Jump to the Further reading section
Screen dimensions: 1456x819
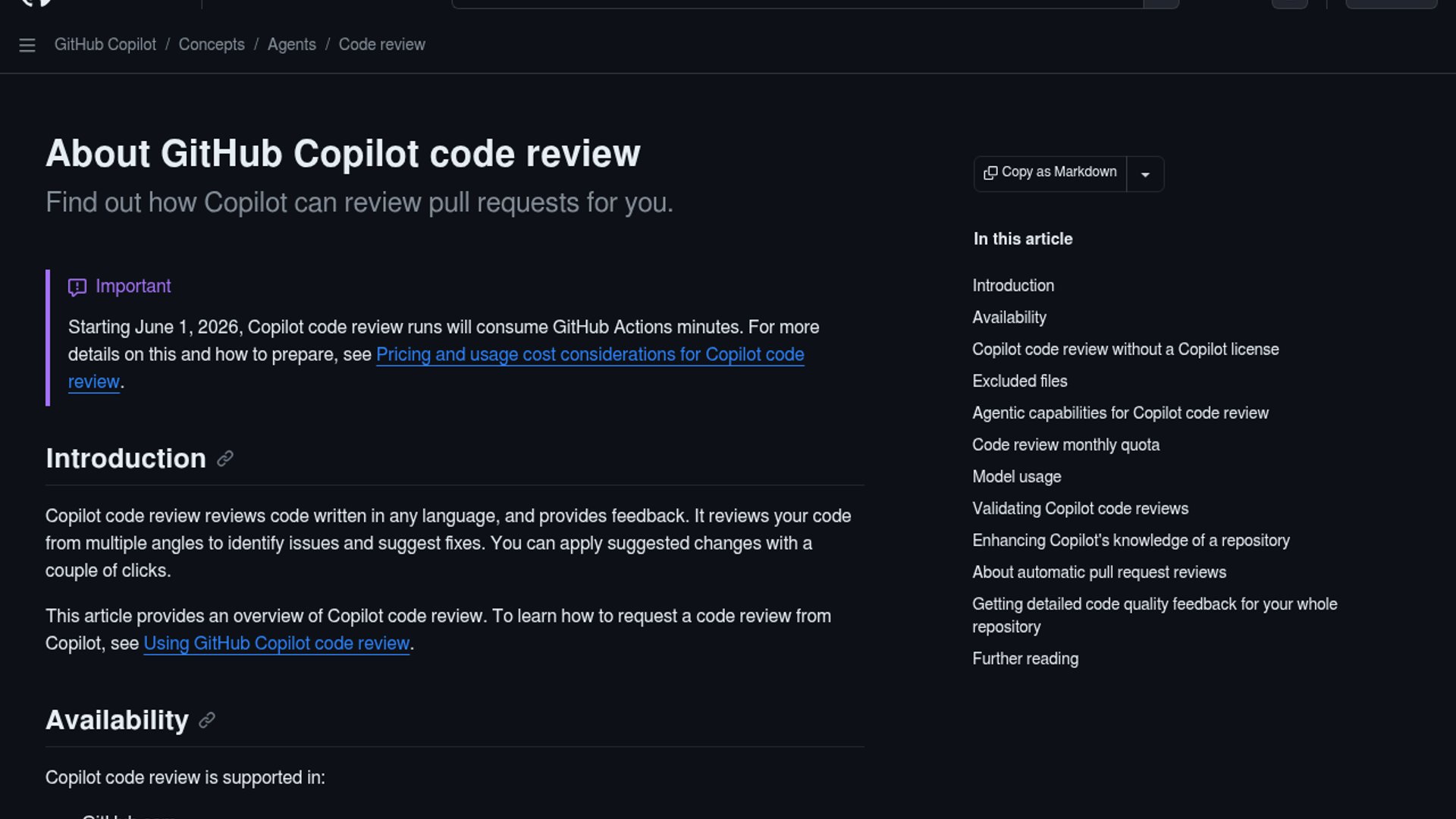1025,659
